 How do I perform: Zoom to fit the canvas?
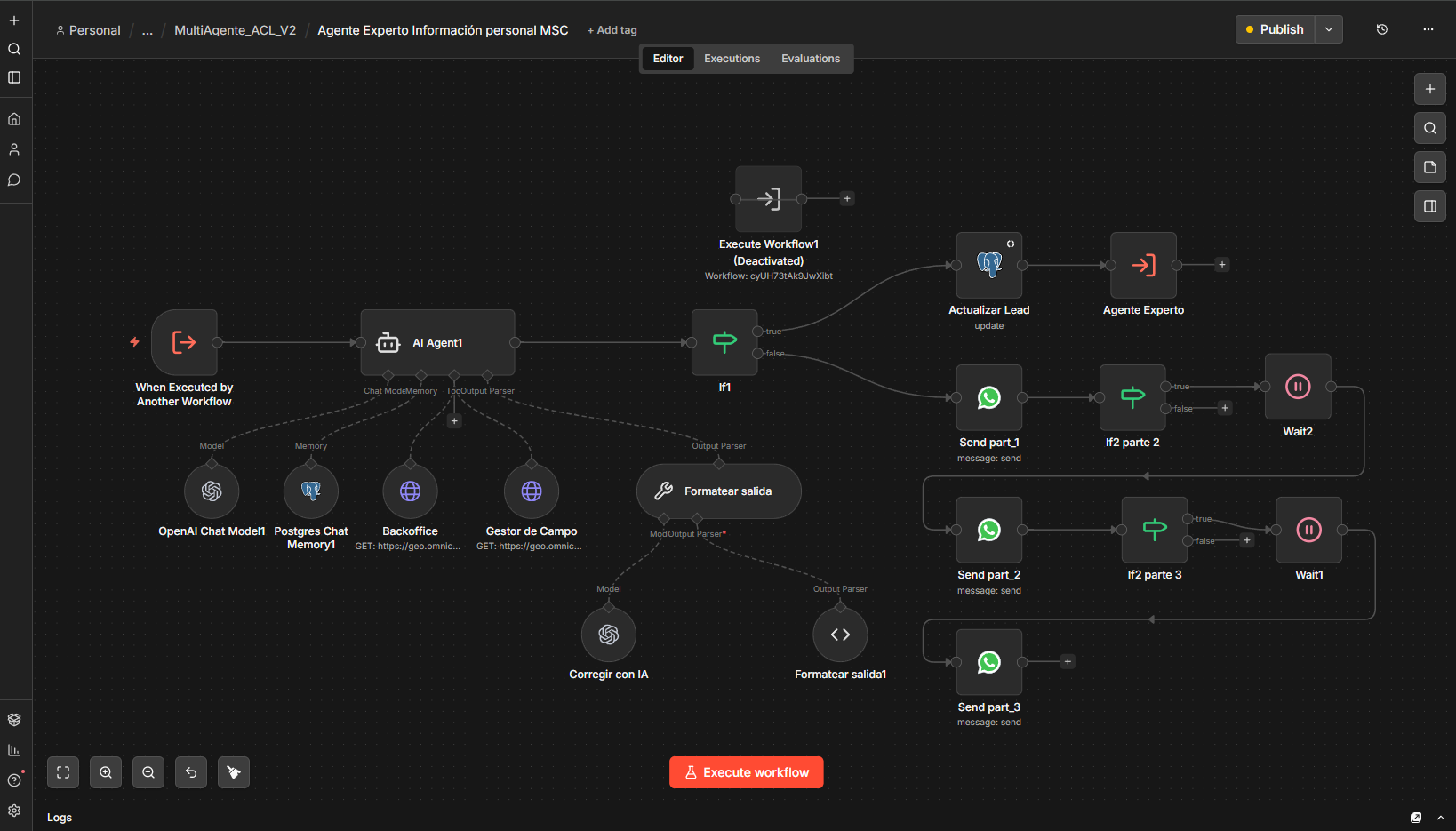tap(63, 772)
